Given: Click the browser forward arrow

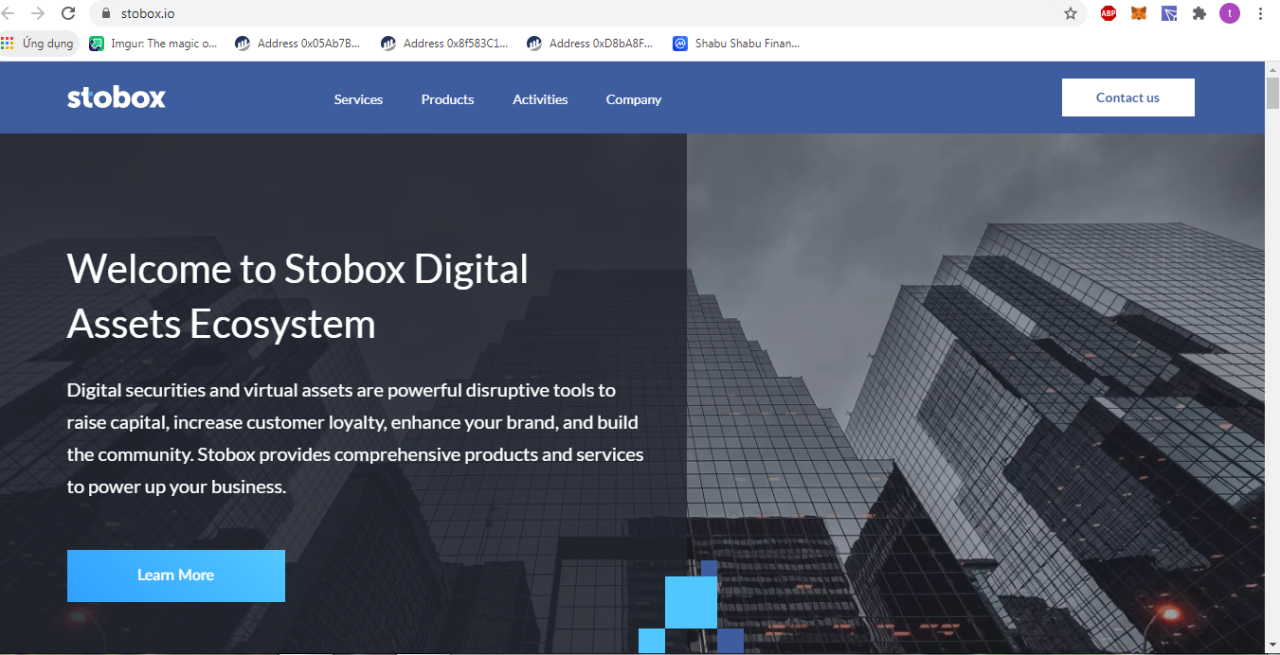Looking at the screenshot, I should coord(38,13).
